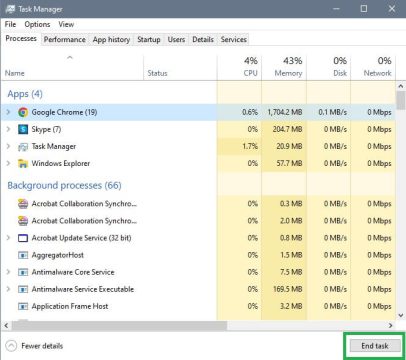Collapse to Fewer details view
Image resolution: width=406 pixels, height=360 pixels.
click(34, 346)
